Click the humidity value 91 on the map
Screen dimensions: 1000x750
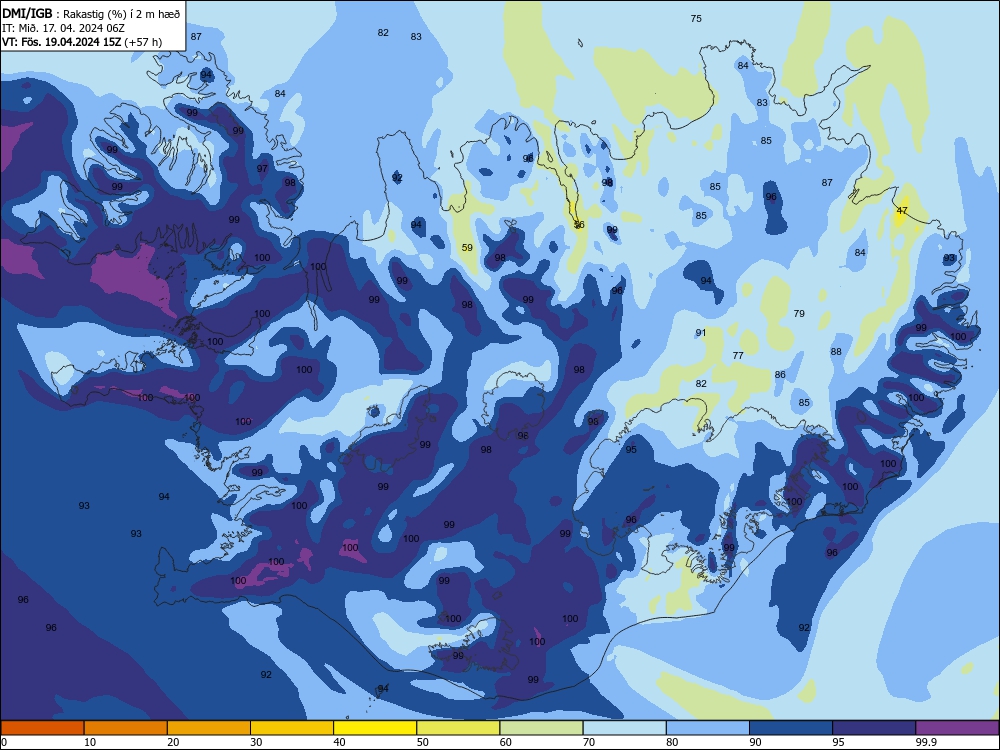tap(701, 332)
